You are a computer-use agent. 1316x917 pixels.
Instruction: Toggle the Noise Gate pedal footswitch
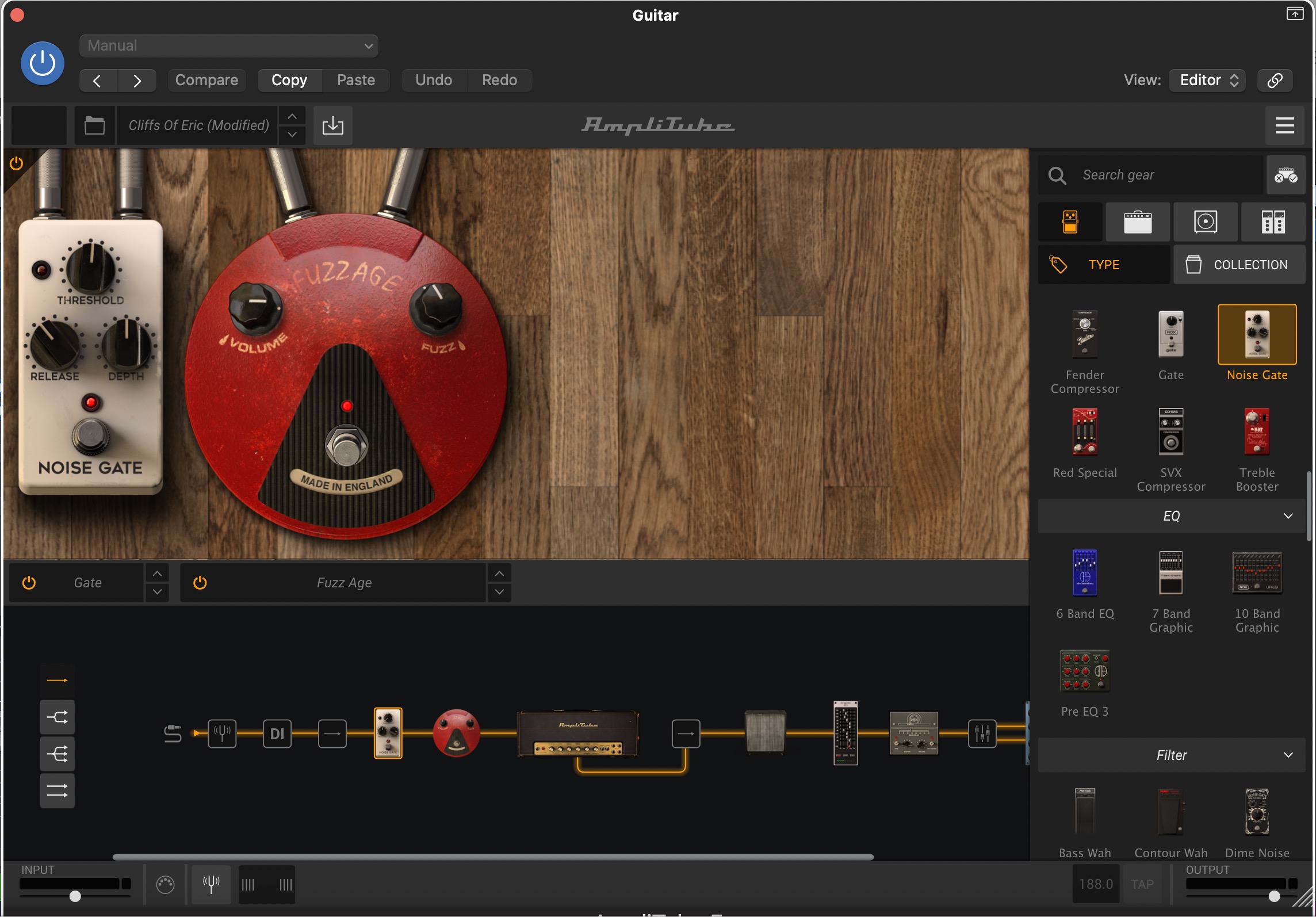(90, 436)
